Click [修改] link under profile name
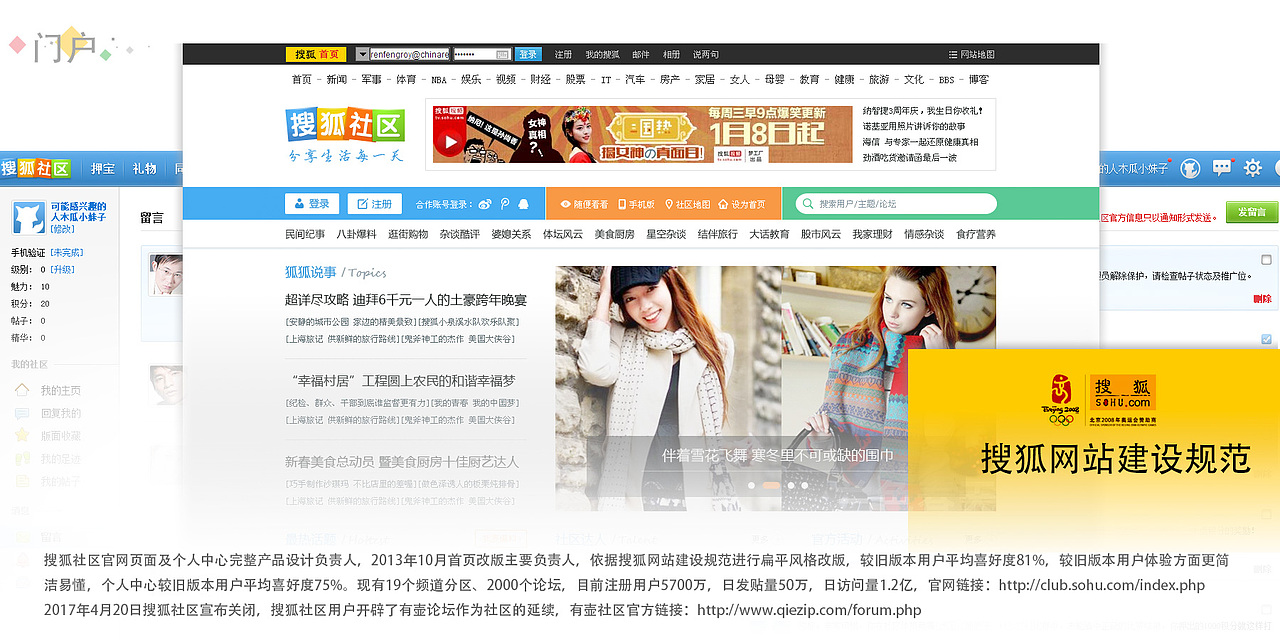This screenshot has height=640, width=1280. [62, 228]
